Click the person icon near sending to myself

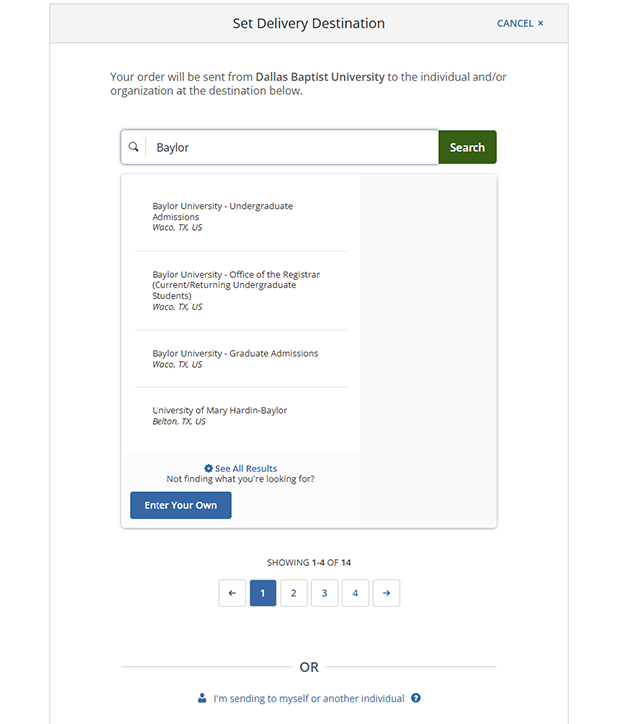[x=202, y=698]
